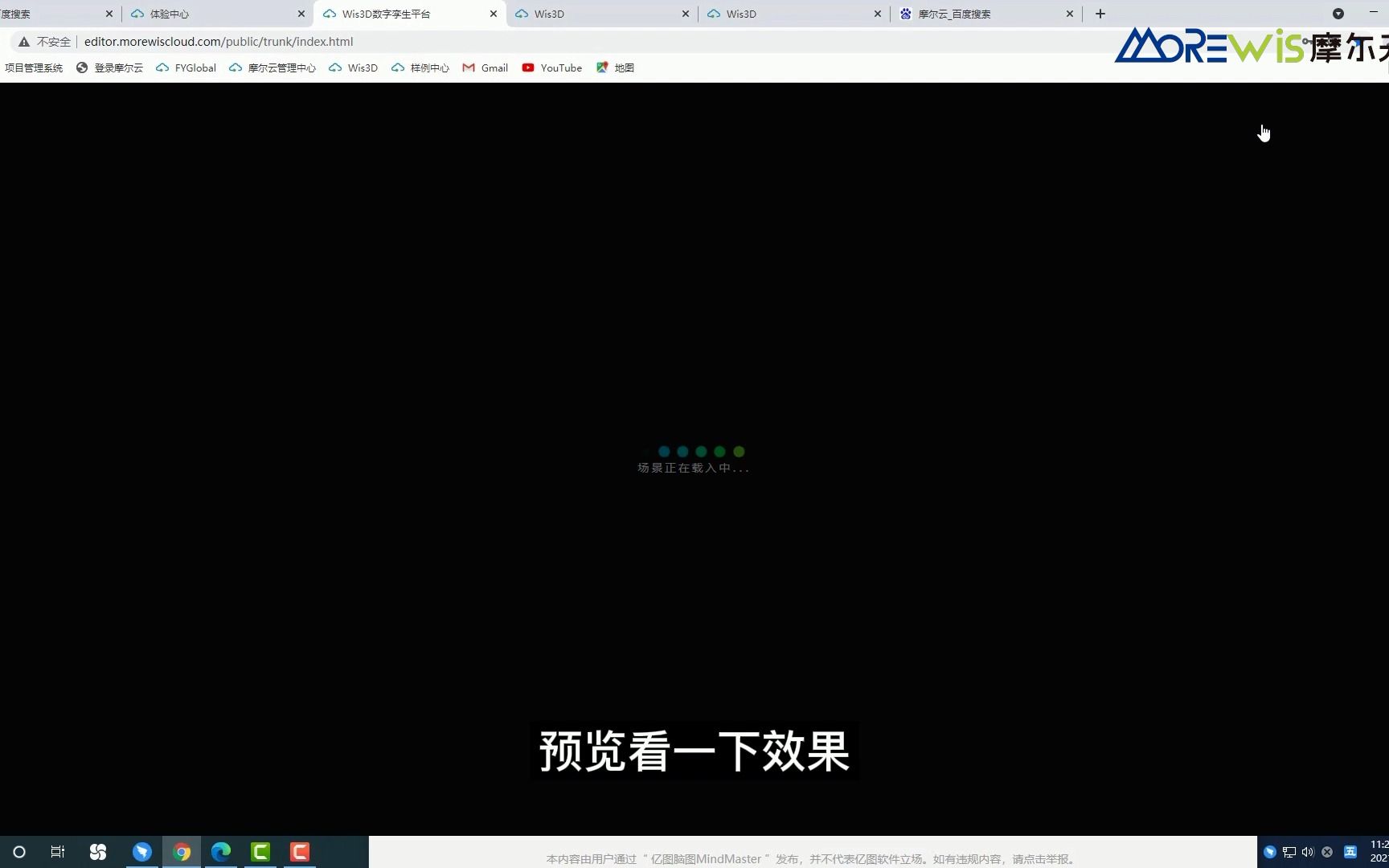Close the 体验中心 tab
The width and height of the screenshot is (1389, 868).
pos(301,14)
